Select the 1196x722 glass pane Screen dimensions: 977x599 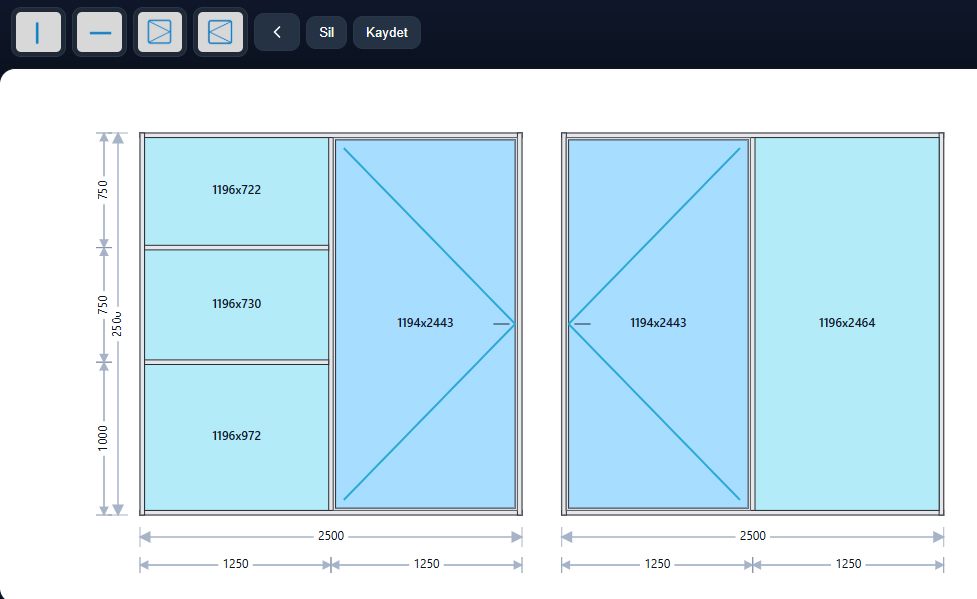pyautogui.click(x=237, y=191)
